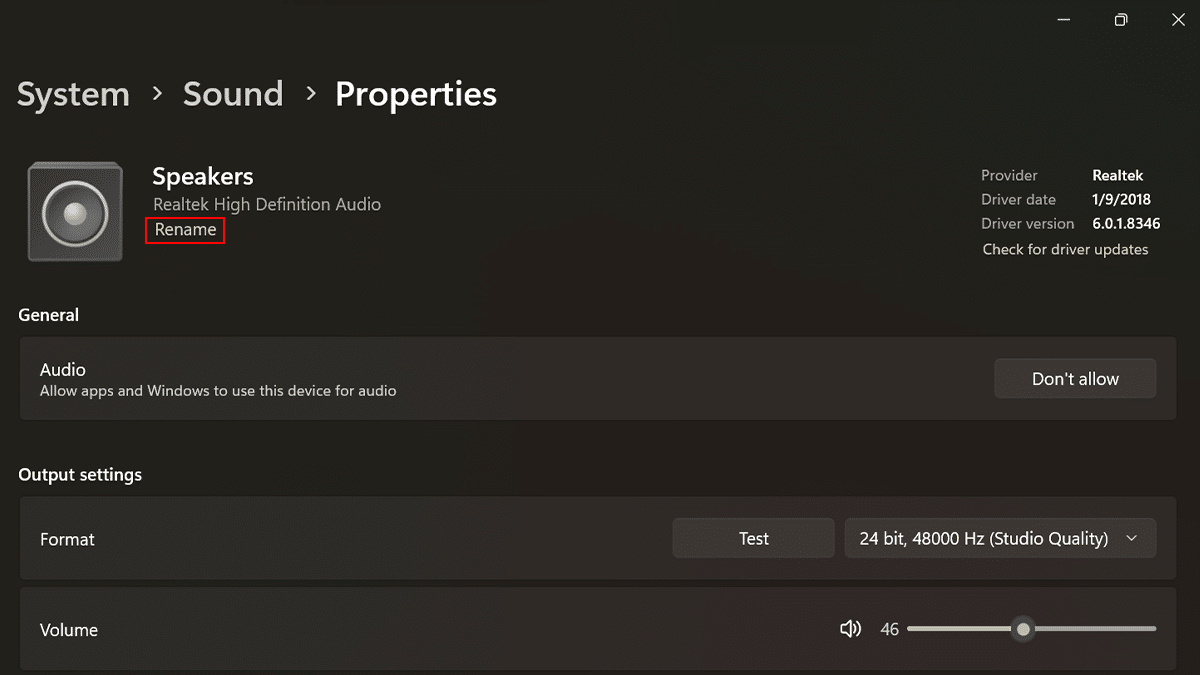Check for driver updates
The width and height of the screenshot is (1200, 675).
click(x=1065, y=250)
